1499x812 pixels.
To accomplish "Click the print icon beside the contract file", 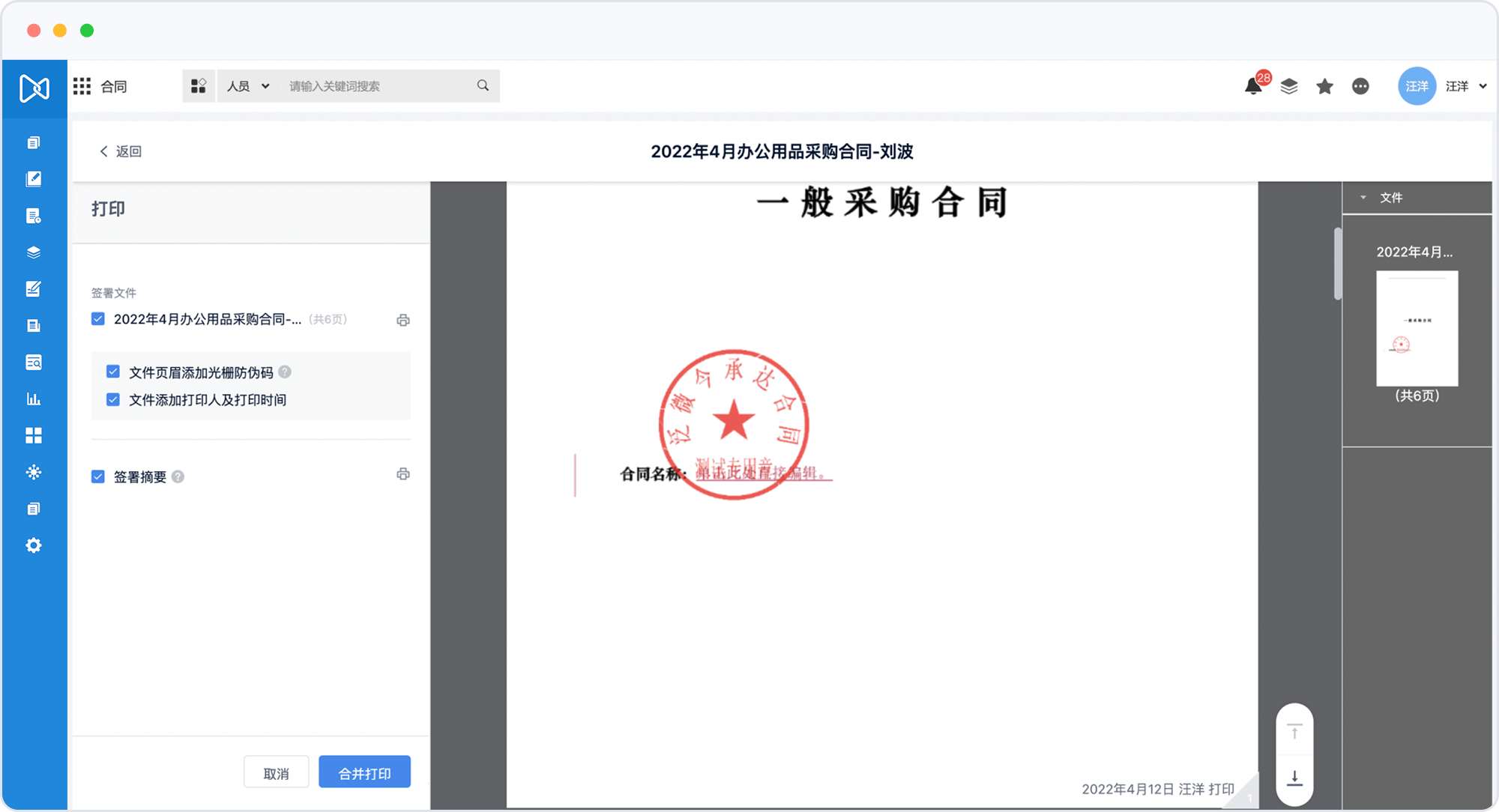I will [403, 321].
